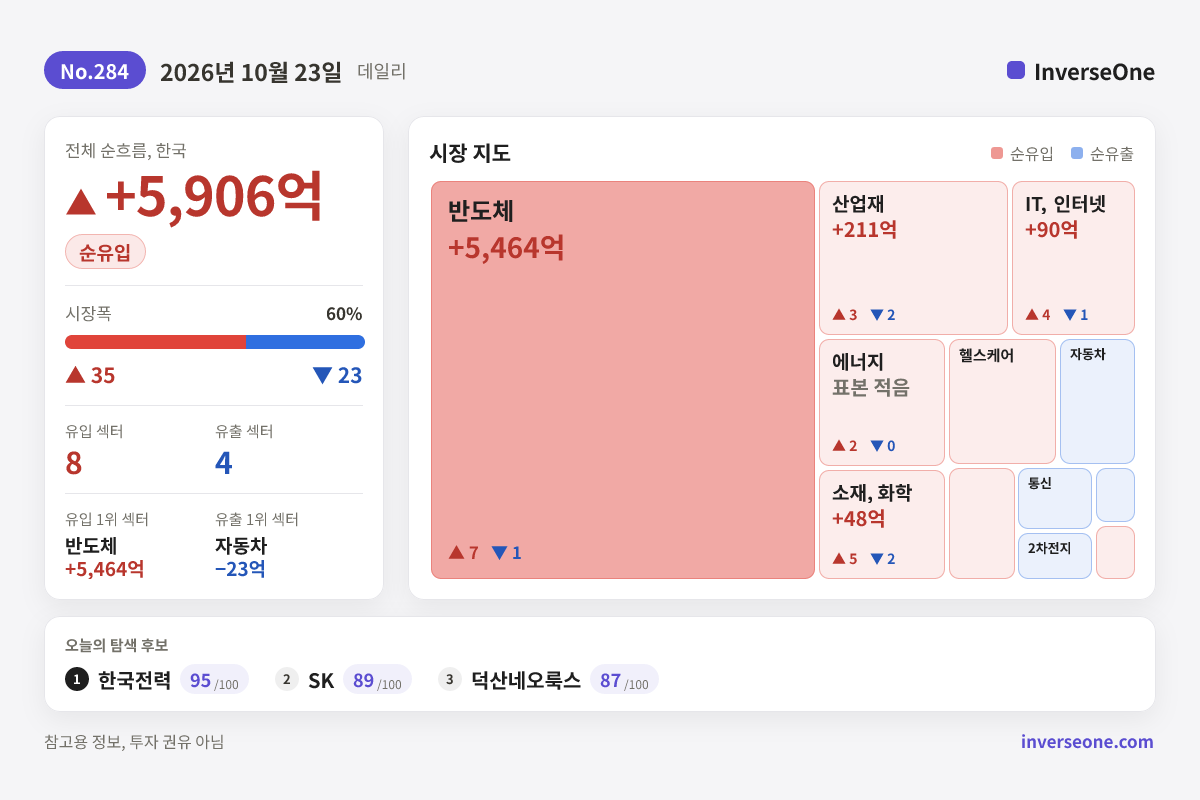Select the IT, 인터넷 treemap tile
1200x800 pixels.
pyautogui.click(x=1073, y=258)
